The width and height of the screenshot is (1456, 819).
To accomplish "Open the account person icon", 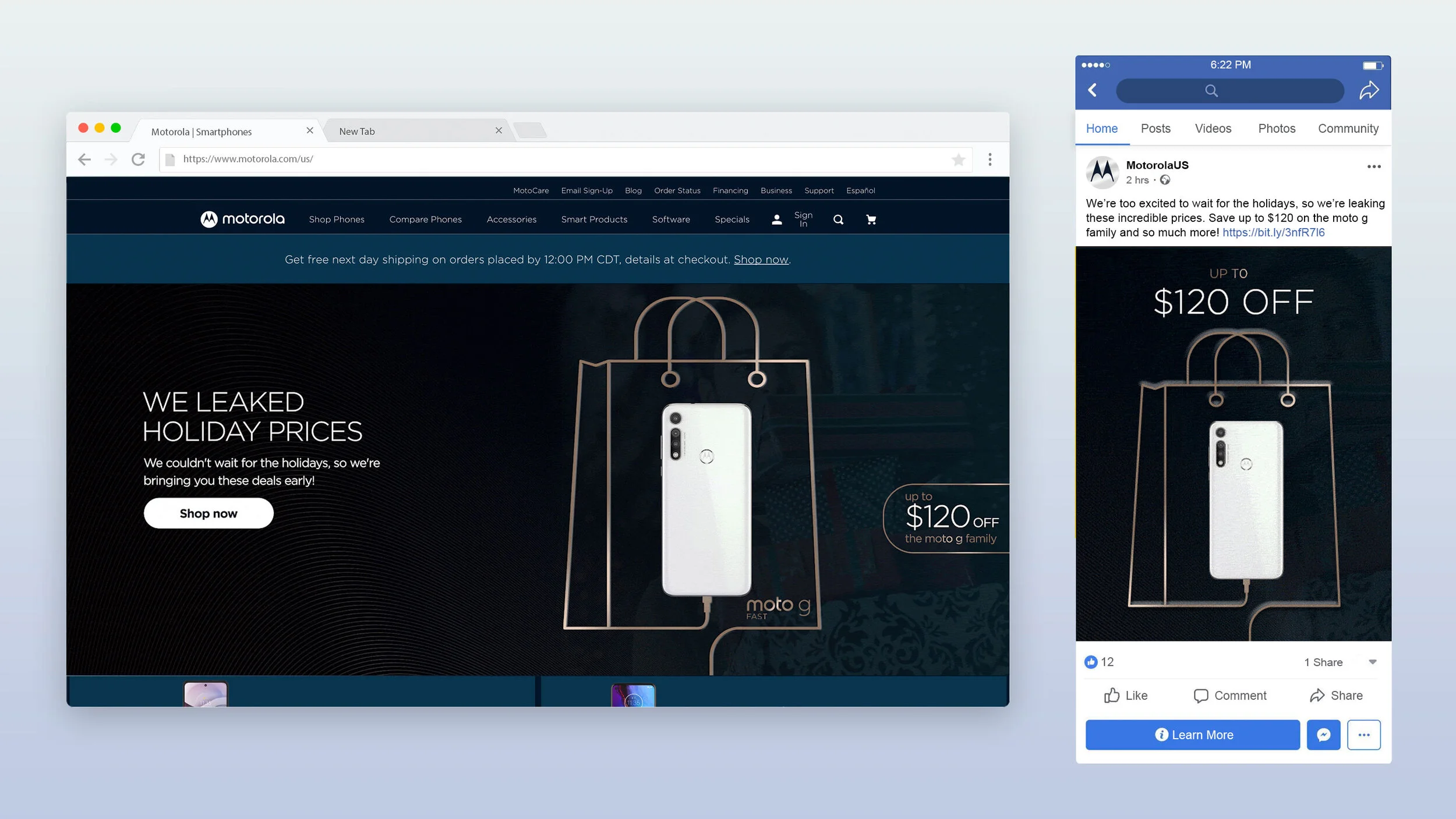I will tap(776, 219).
